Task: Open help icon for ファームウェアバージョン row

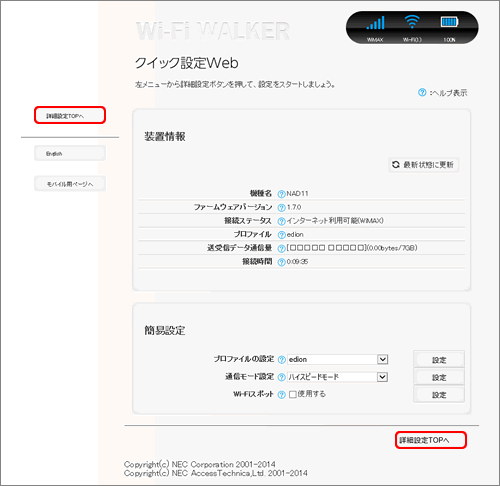Action: pos(281,207)
